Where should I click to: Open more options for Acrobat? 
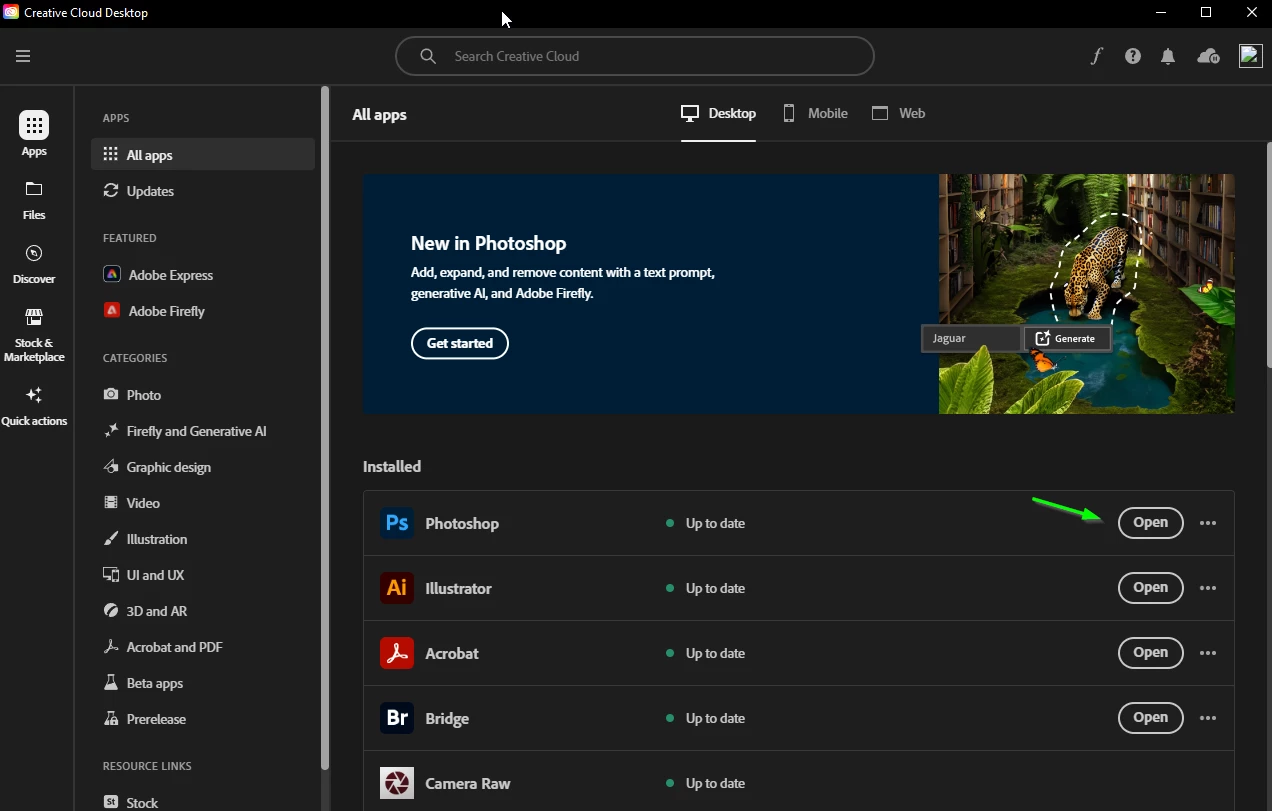click(x=1208, y=653)
